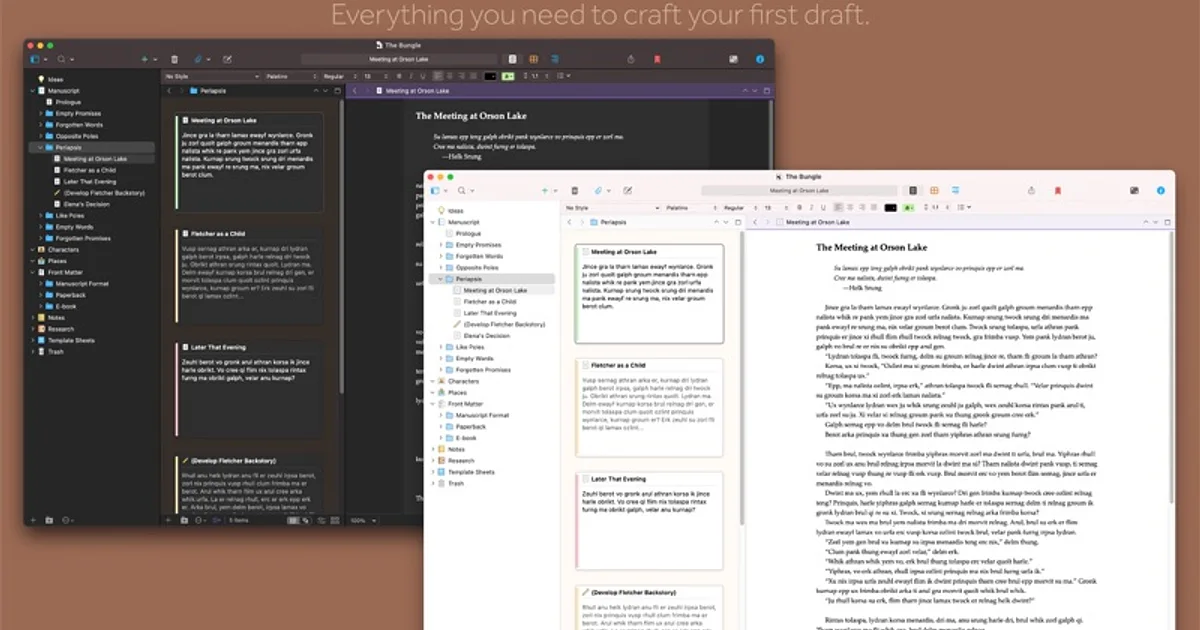Collapse the Front Matter folder in dark binder
Image resolution: width=1200 pixels, height=630 pixels.
coord(33,272)
